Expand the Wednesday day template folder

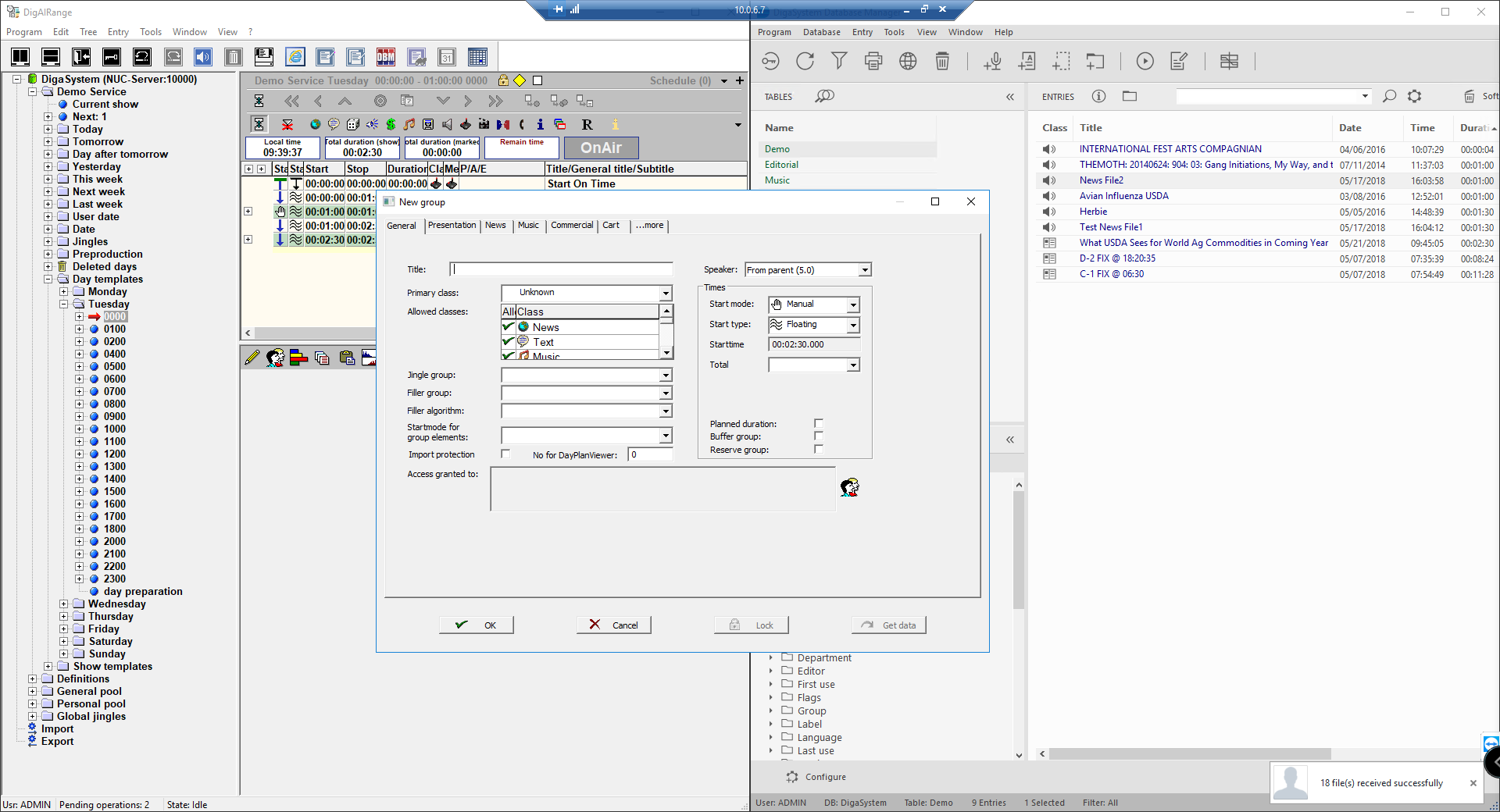63,604
